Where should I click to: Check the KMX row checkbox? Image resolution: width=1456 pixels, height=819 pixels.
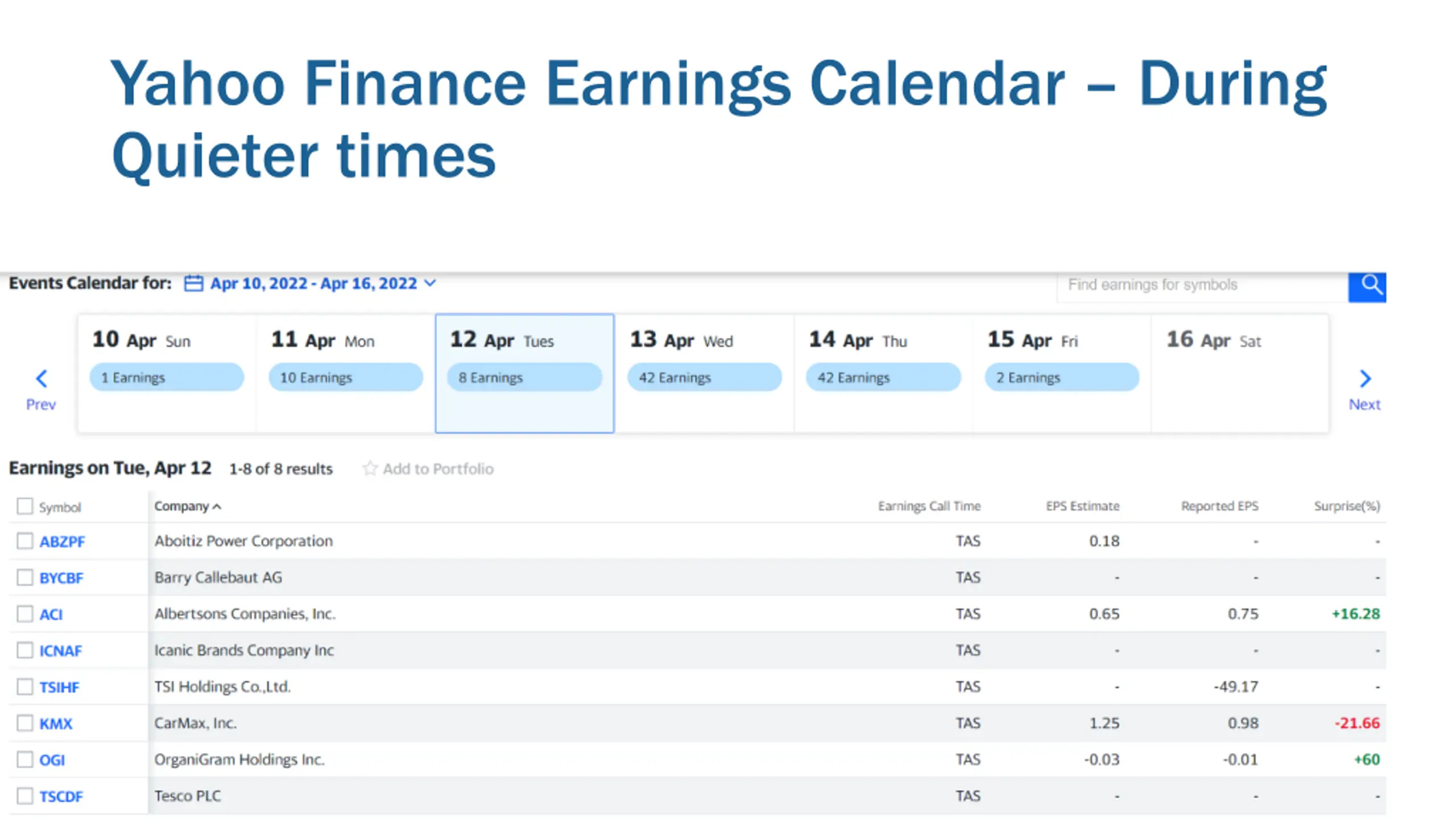[x=24, y=723]
